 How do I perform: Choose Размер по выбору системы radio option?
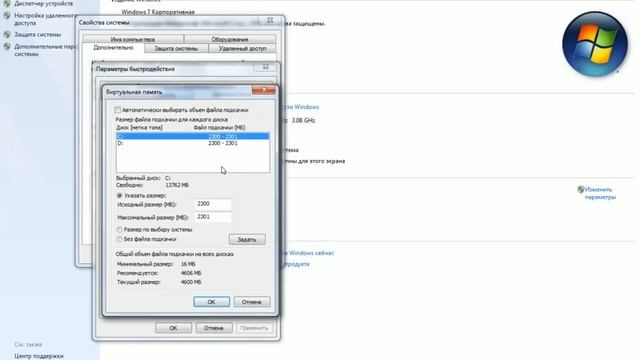tap(120, 230)
